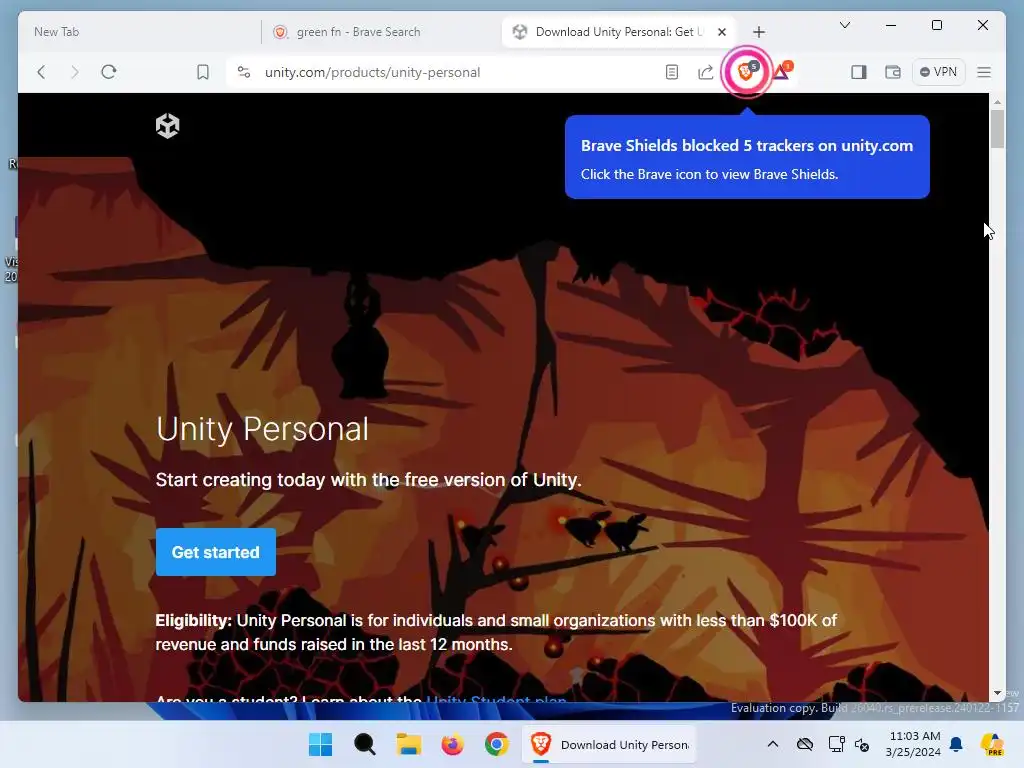Click the Brave Shields lion icon
Image resolution: width=1024 pixels, height=768 pixels.
[746, 71]
